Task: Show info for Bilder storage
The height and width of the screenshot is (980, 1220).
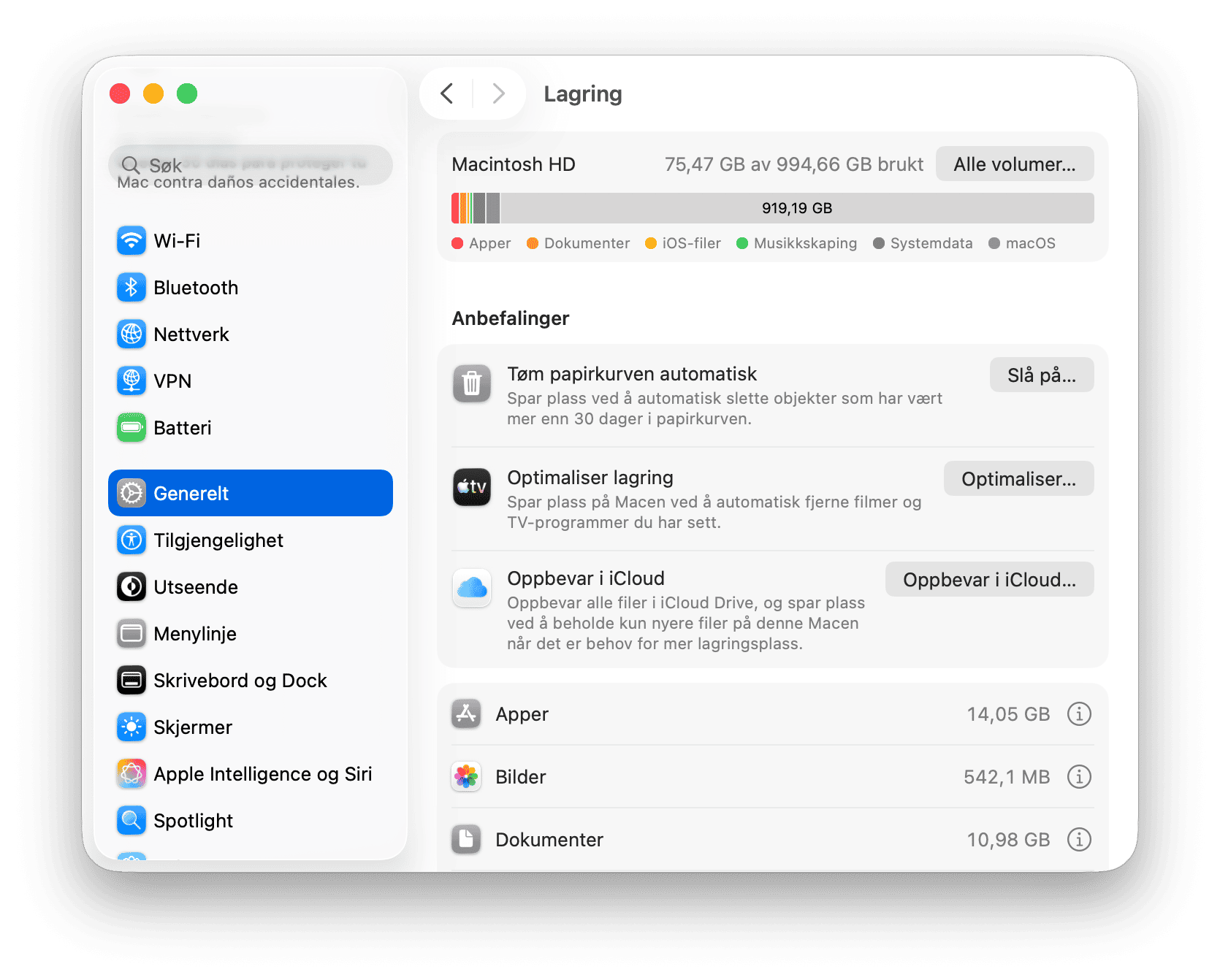Action: 1079,777
